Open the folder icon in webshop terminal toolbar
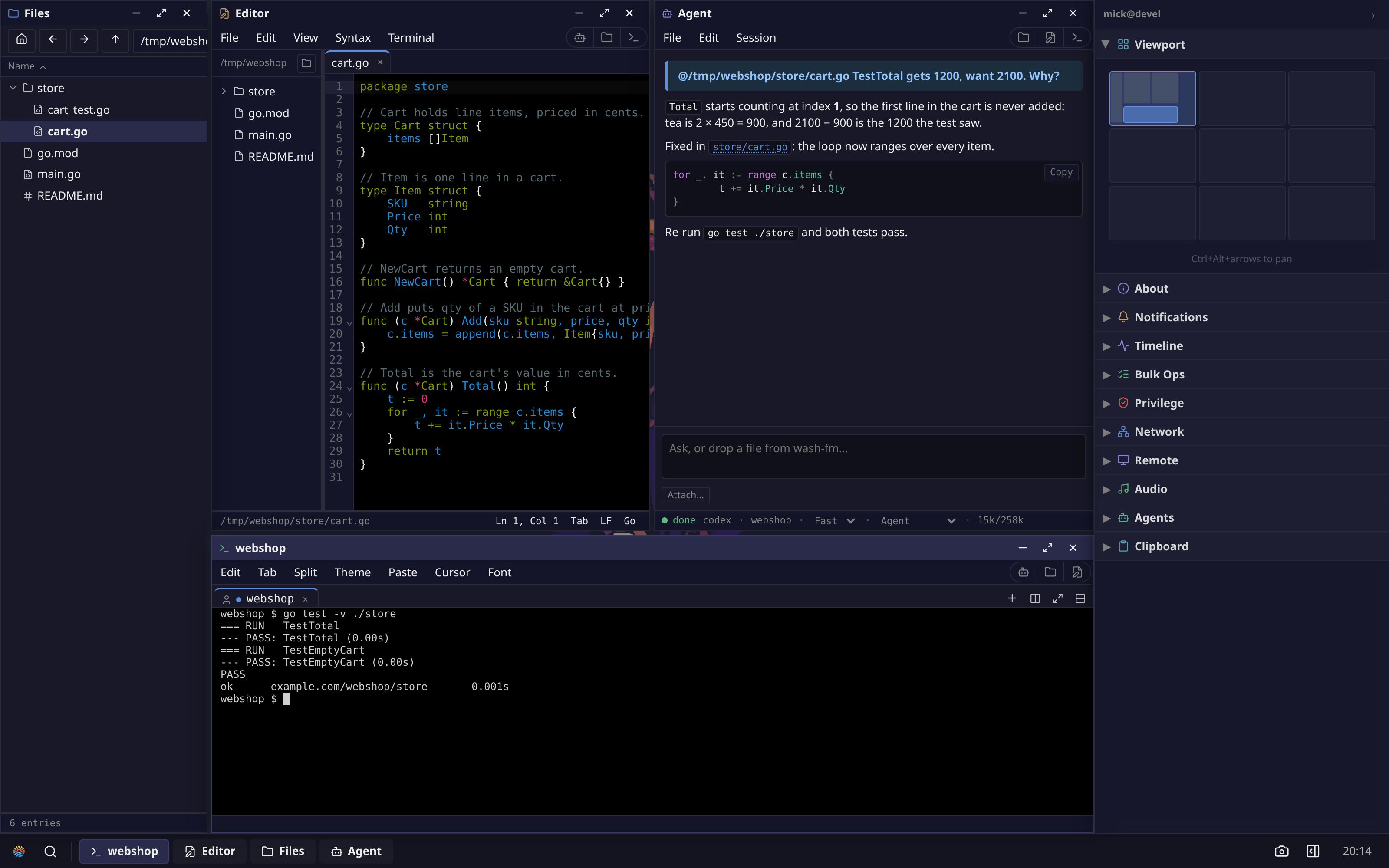The width and height of the screenshot is (1389, 868). click(x=1050, y=572)
